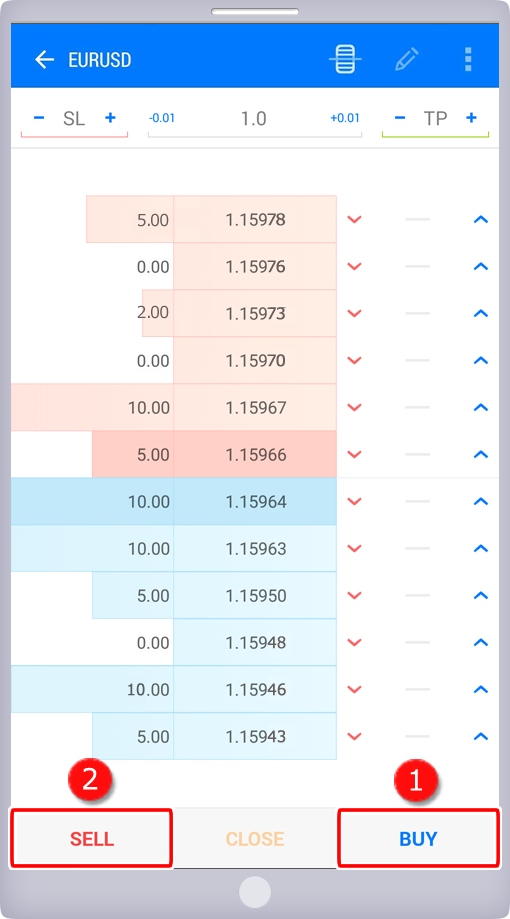Click the blue up chevron at 1.15978
This screenshot has width=510, height=919.
pos(481,219)
